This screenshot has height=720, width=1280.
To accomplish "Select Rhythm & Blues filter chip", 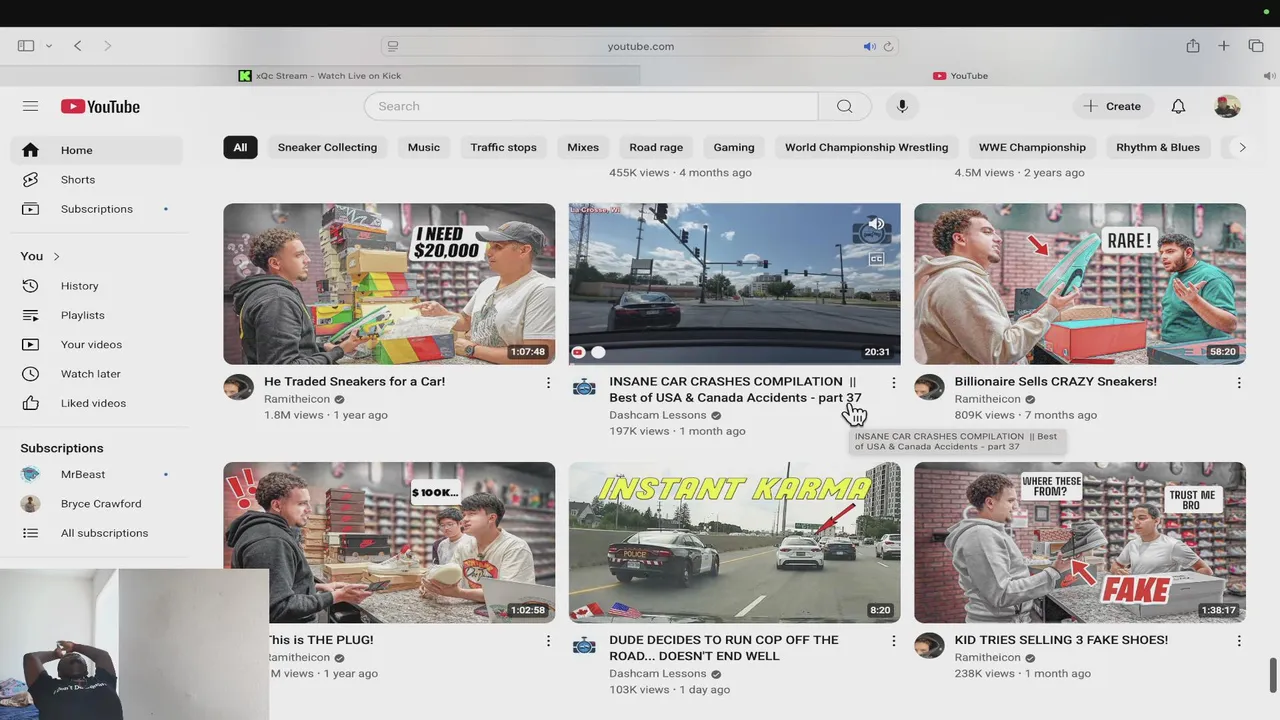I will 1158,147.
